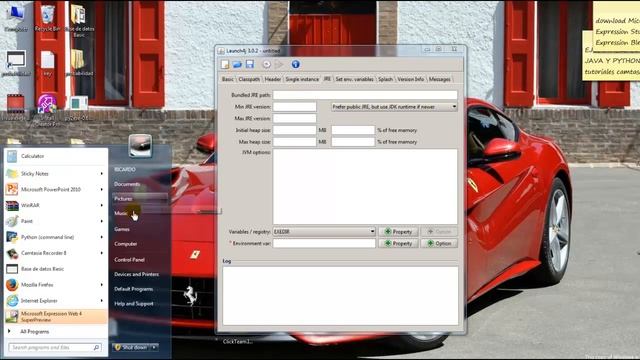Viewport: 640px width, 360px height.
Task: Expand Microsoft PowerPoint 2010 jump list arrow
Action: point(102,189)
